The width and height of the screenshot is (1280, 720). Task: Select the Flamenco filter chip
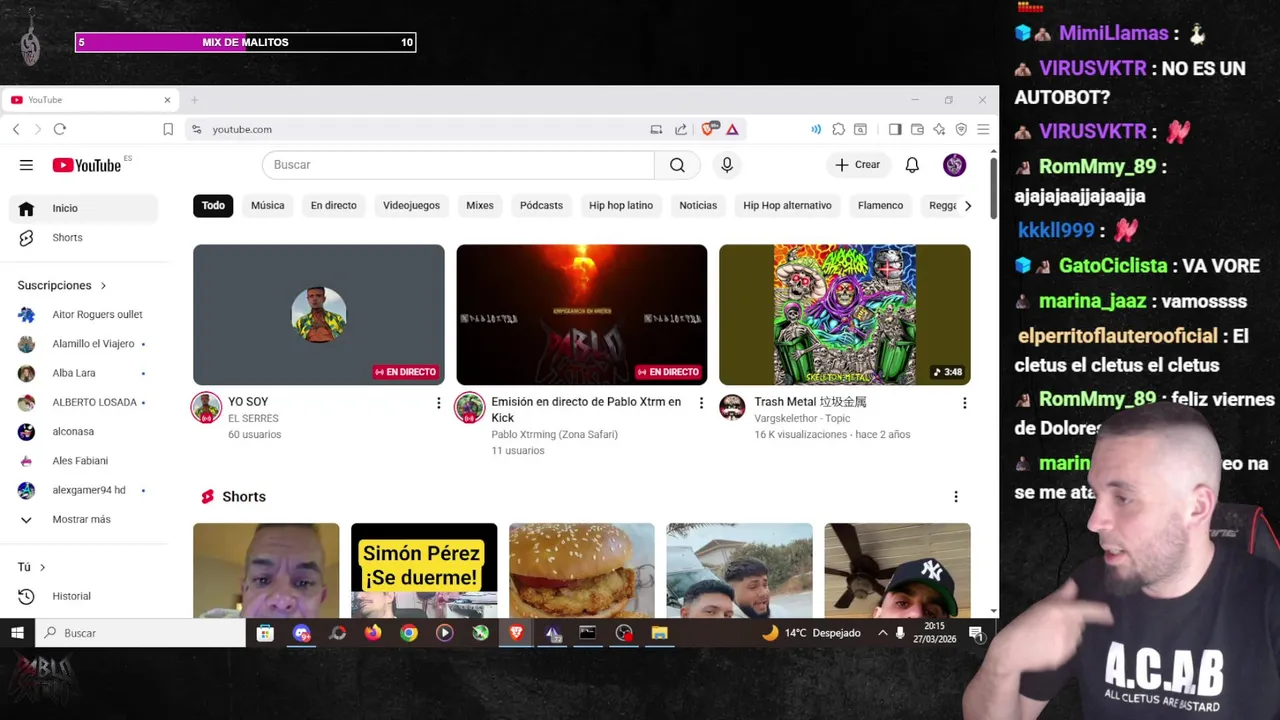(x=880, y=205)
